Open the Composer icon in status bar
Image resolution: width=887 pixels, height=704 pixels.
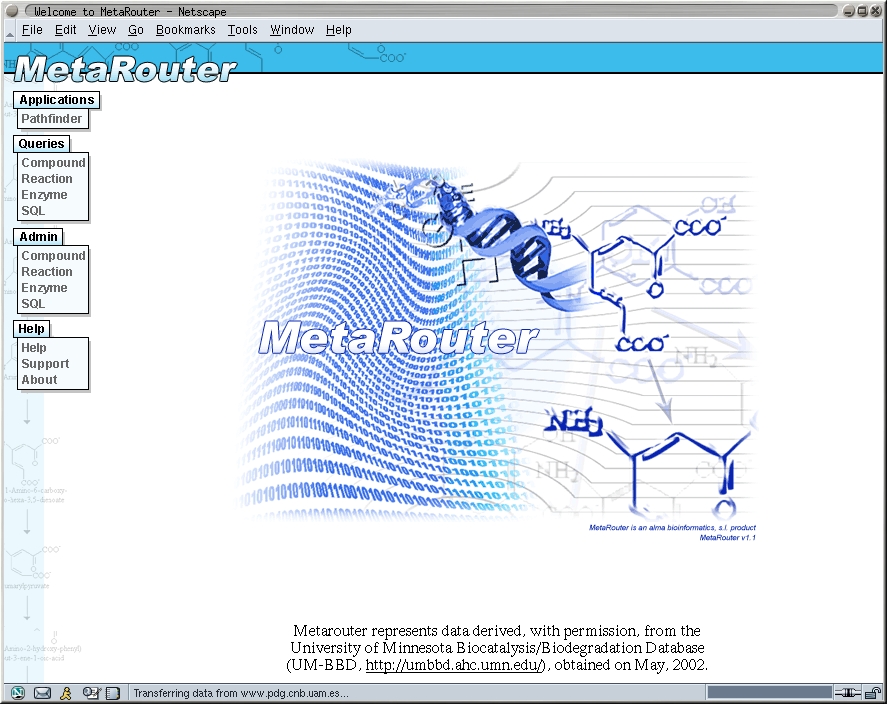[91, 693]
